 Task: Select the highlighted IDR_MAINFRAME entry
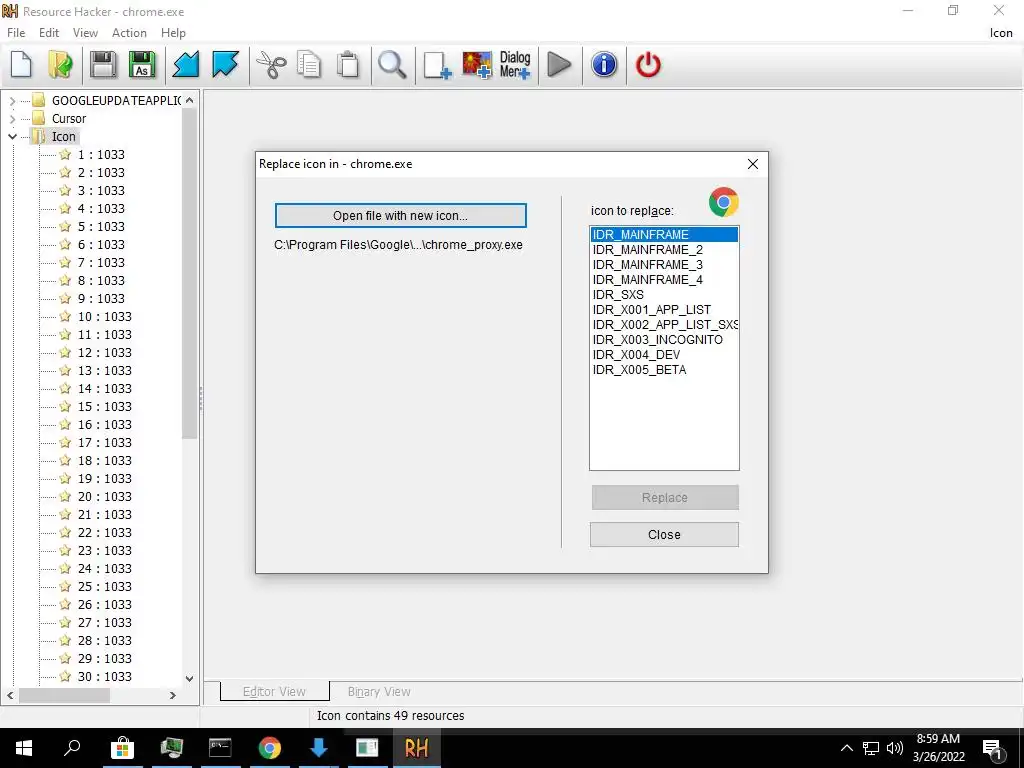pos(664,234)
